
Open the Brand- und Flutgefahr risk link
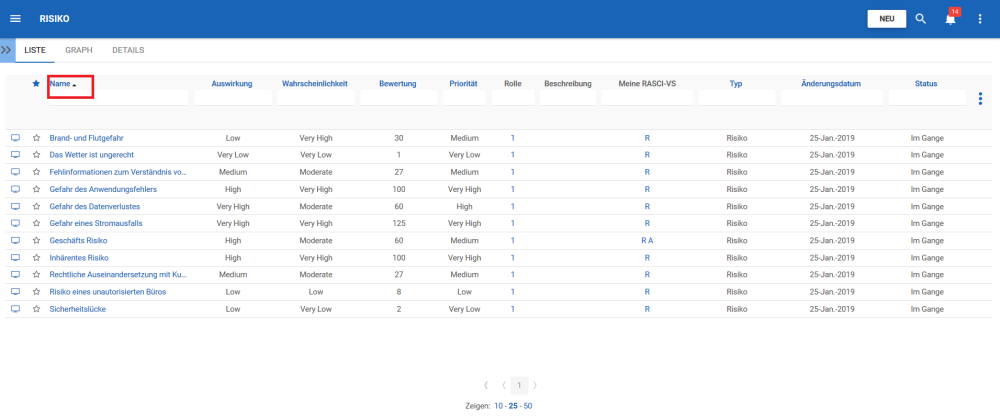(x=87, y=138)
